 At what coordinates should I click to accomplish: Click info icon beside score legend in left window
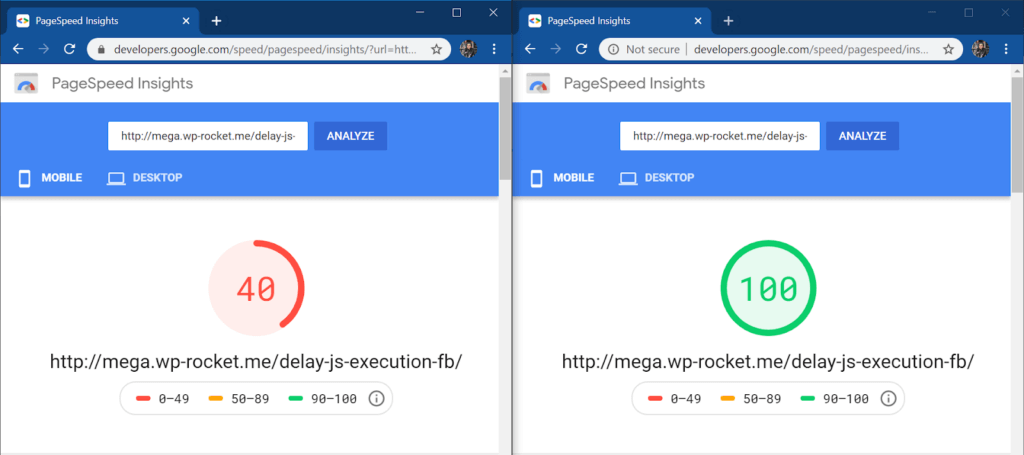(x=376, y=399)
